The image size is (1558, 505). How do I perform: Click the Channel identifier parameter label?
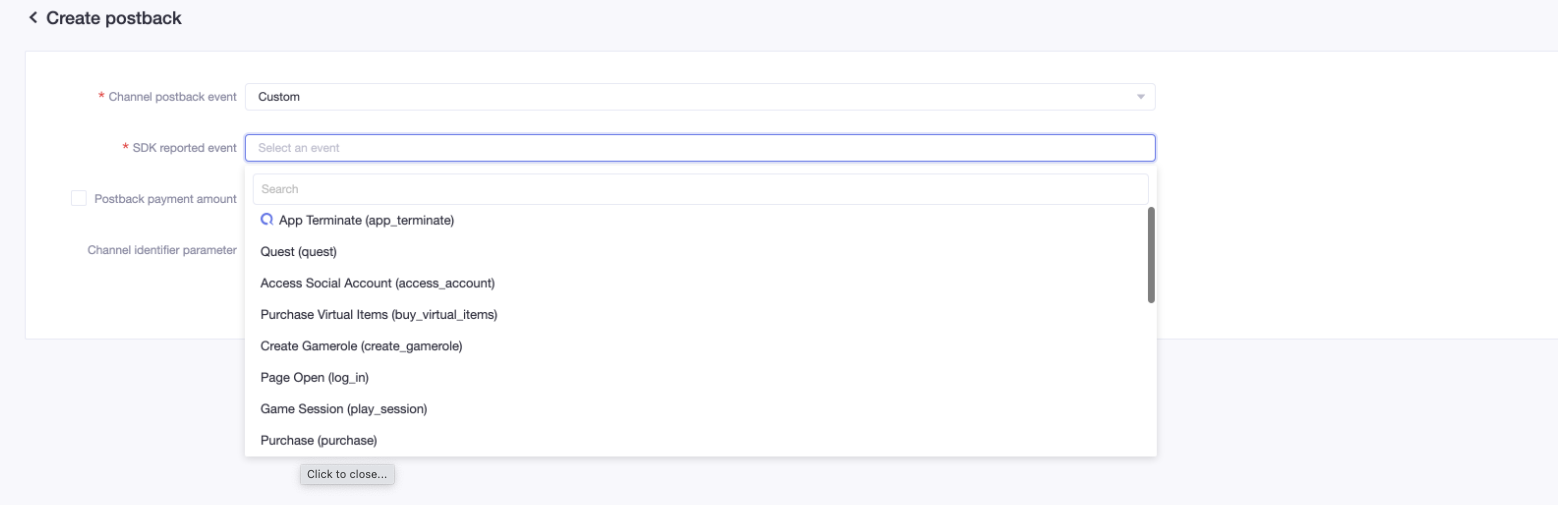pos(162,250)
